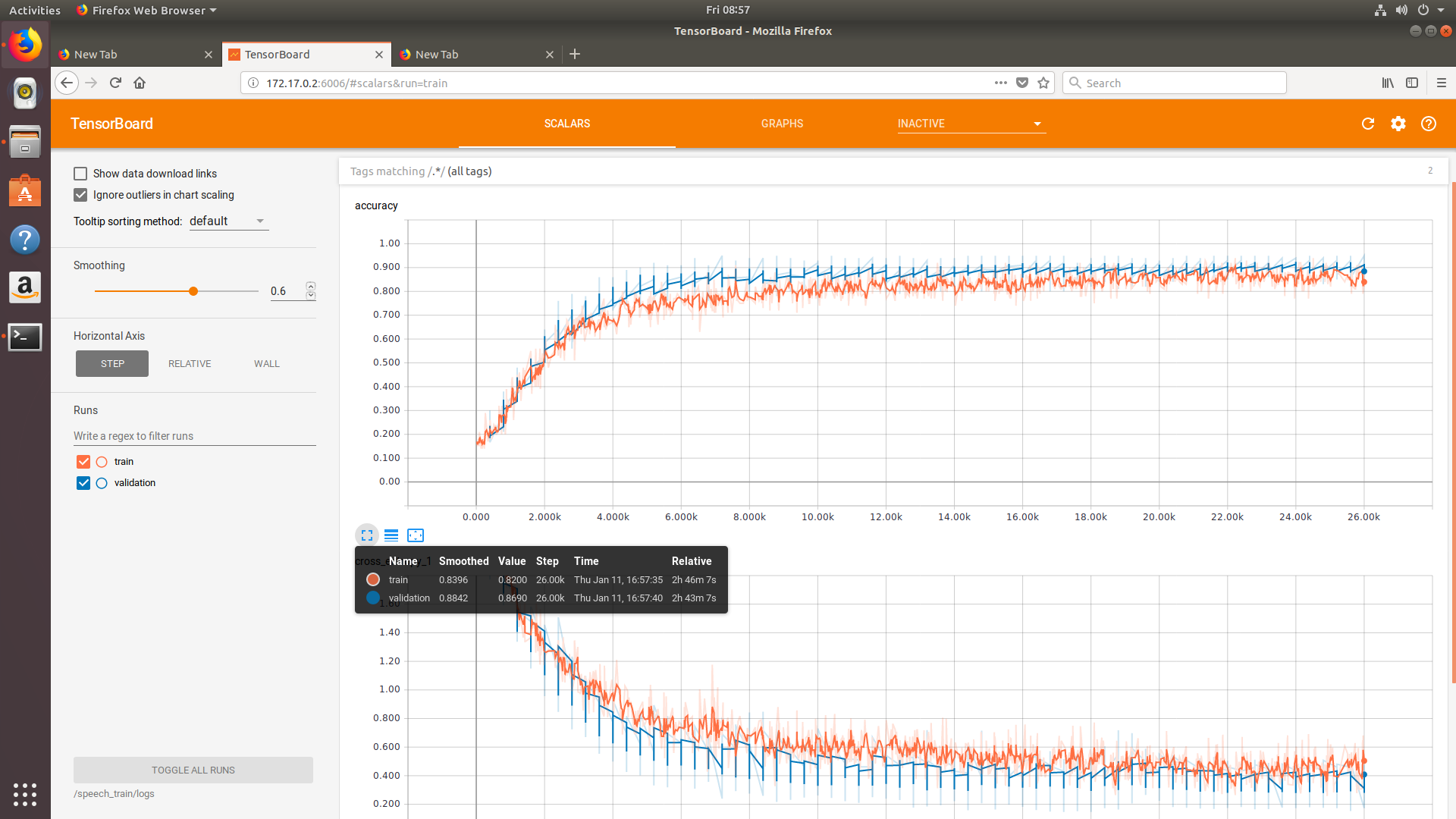
Task: Open a new browser tab
Action: tap(575, 54)
